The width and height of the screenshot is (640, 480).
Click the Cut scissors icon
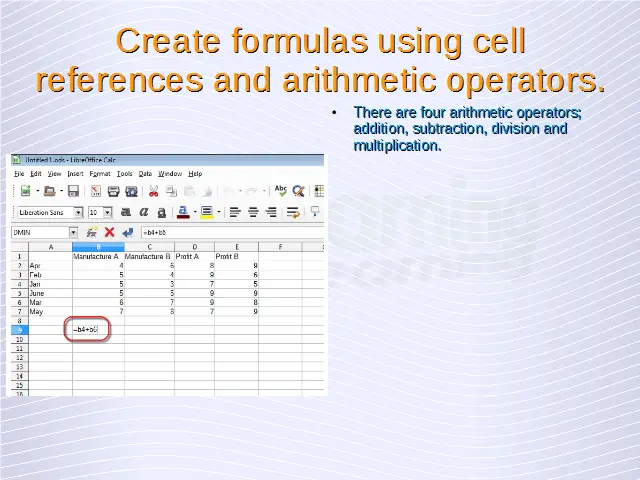[154, 191]
